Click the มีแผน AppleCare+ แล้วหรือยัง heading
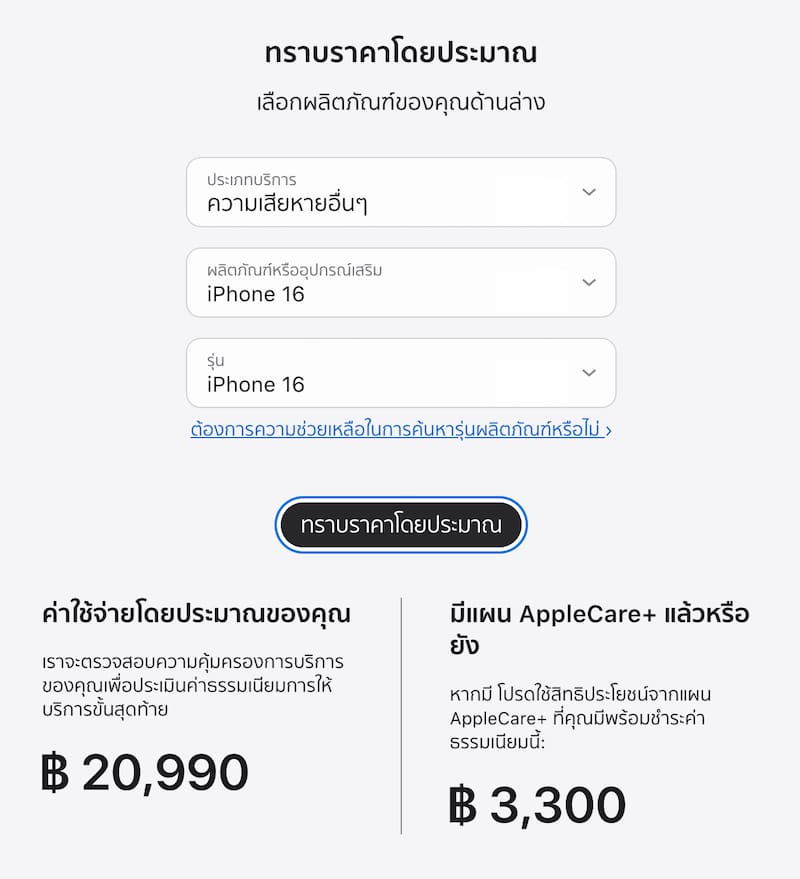The height and width of the screenshot is (879, 800). click(600, 629)
